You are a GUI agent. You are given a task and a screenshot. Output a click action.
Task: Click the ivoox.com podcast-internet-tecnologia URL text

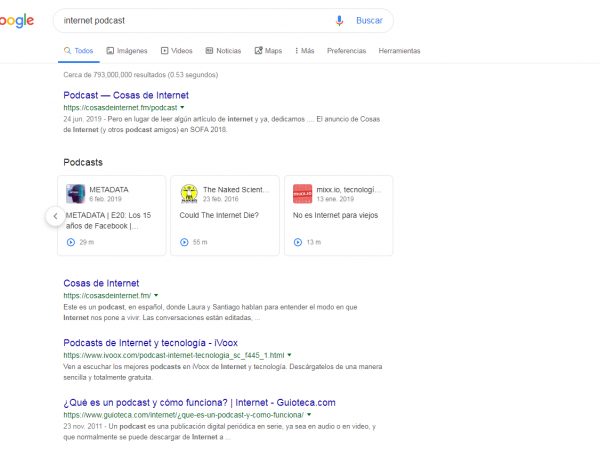pos(174,355)
